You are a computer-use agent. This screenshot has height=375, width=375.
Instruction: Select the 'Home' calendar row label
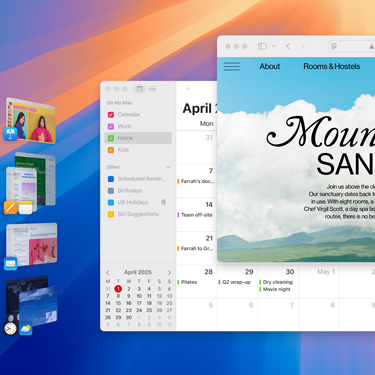pyautogui.click(x=125, y=138)
